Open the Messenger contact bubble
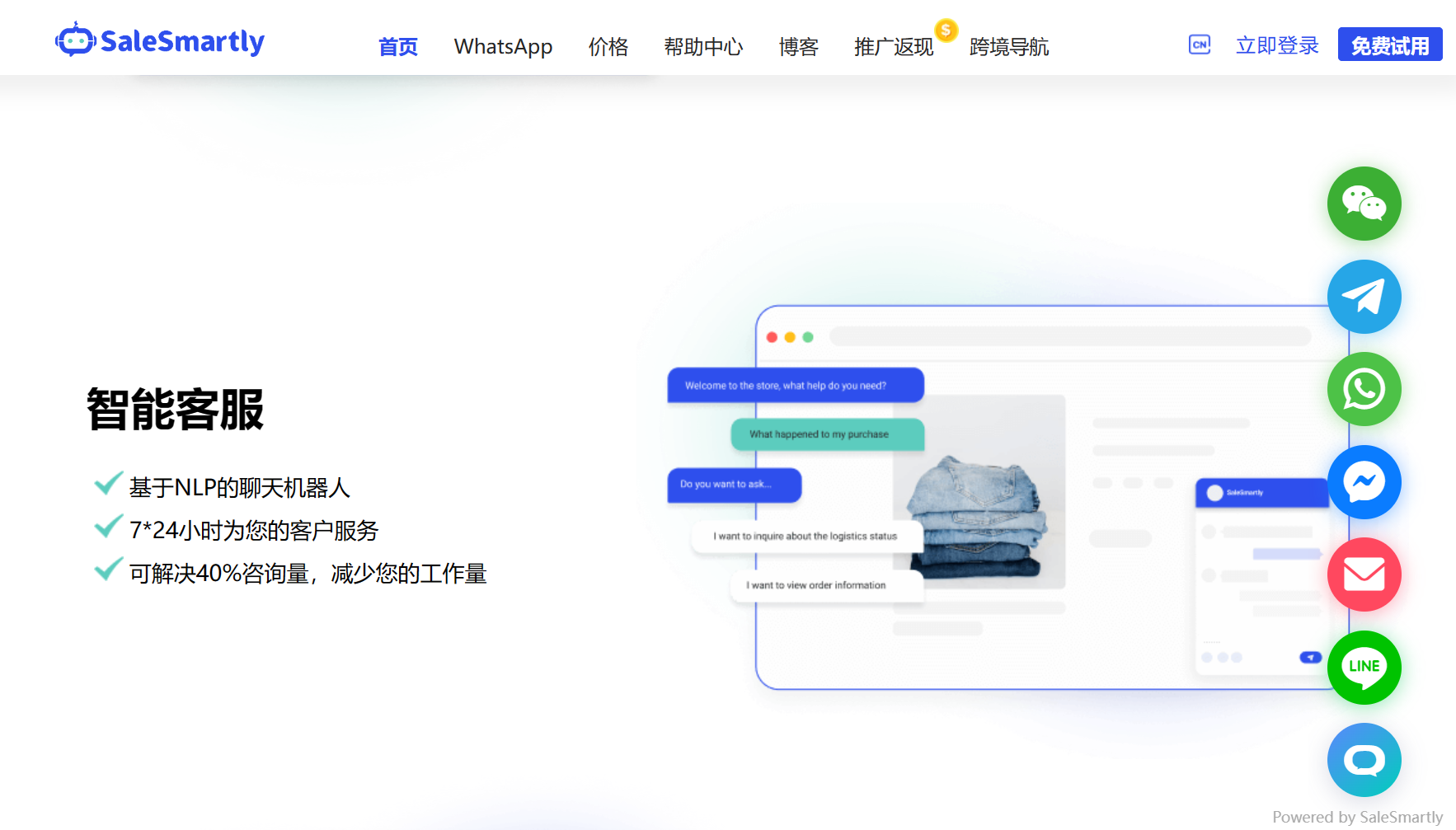 [x=1364, y=482]
